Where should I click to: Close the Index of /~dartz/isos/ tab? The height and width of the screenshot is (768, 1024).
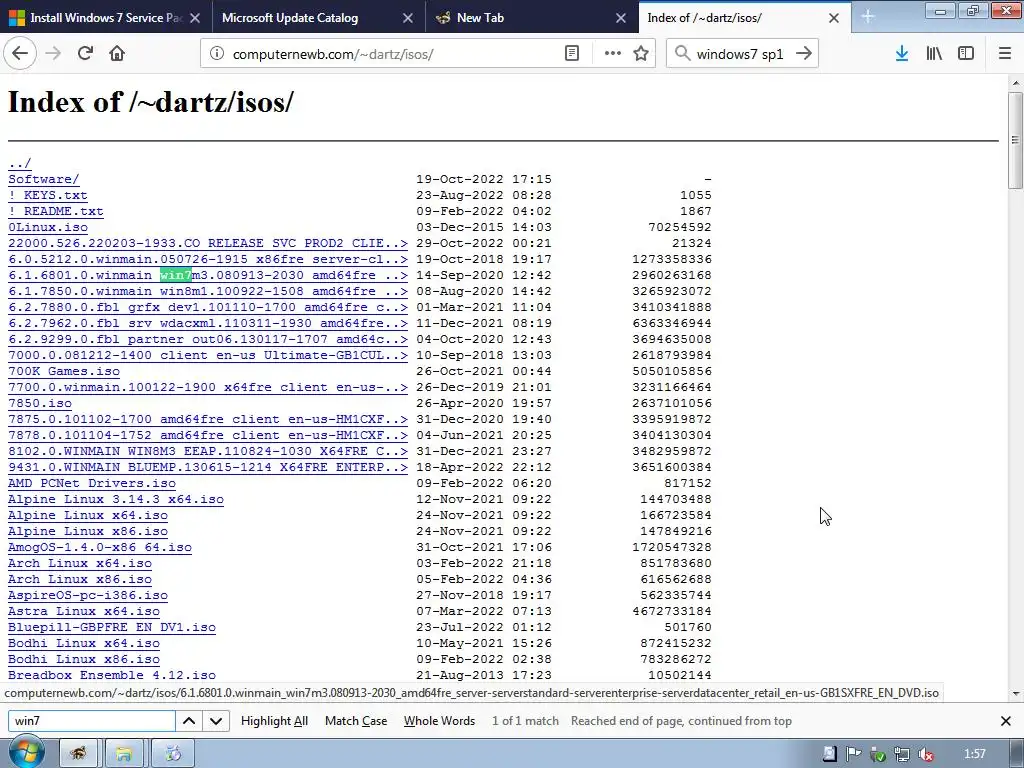pyautogui.click(x=834, y=18)
